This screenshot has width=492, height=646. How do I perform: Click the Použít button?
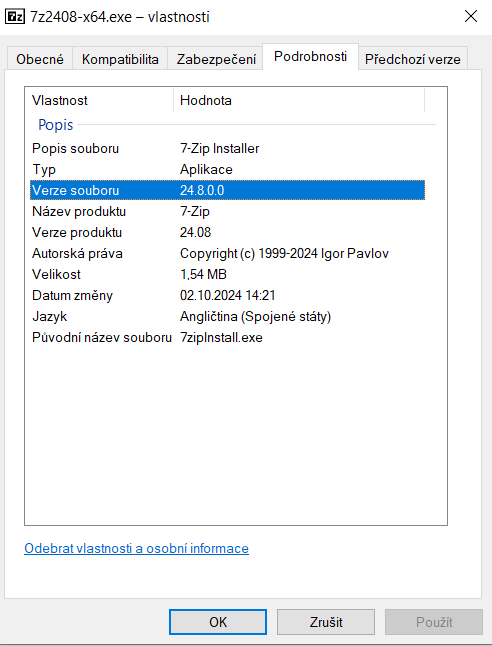pos(434,622)
